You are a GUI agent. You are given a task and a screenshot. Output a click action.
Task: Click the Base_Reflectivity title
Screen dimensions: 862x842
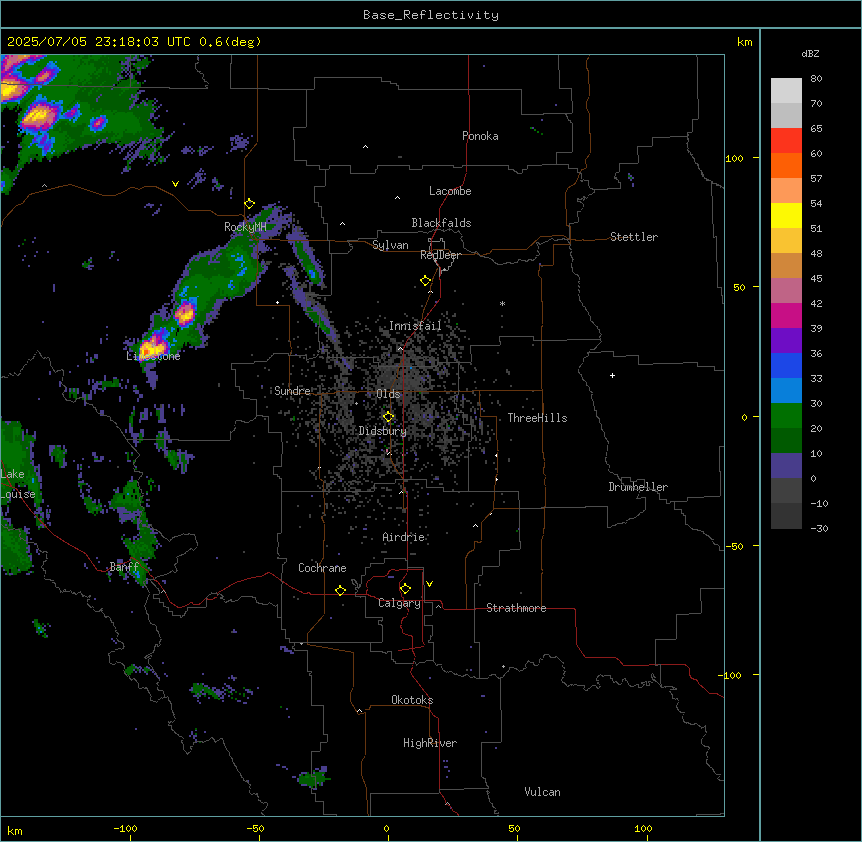[x=431, y=15]
